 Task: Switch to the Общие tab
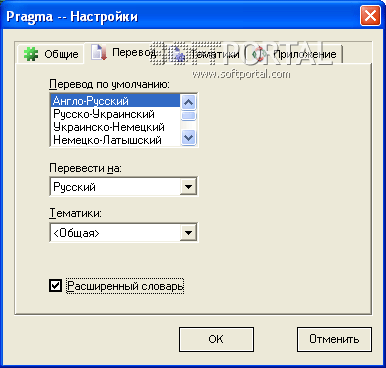[51, 54]
